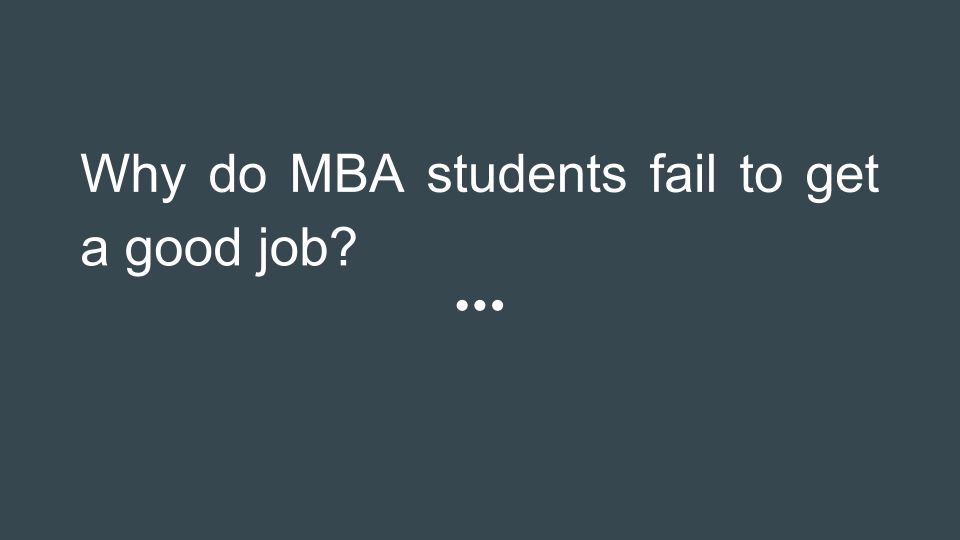Screen dimensions: 960x540
Task: Click the leftmost of the three dots
Action: click(x=463, y=303)
